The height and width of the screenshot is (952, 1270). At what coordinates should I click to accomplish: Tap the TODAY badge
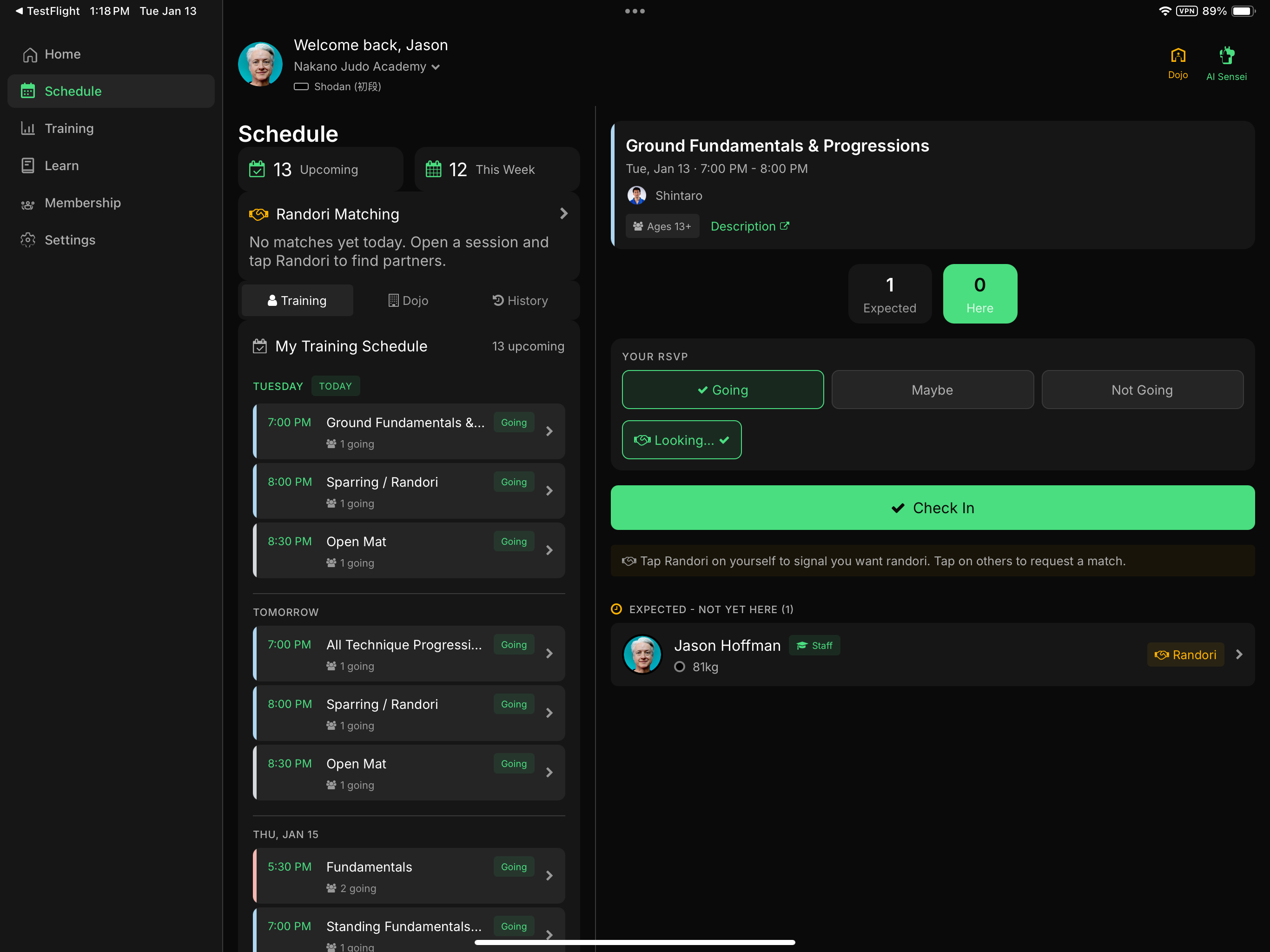(x=335, y=386)
